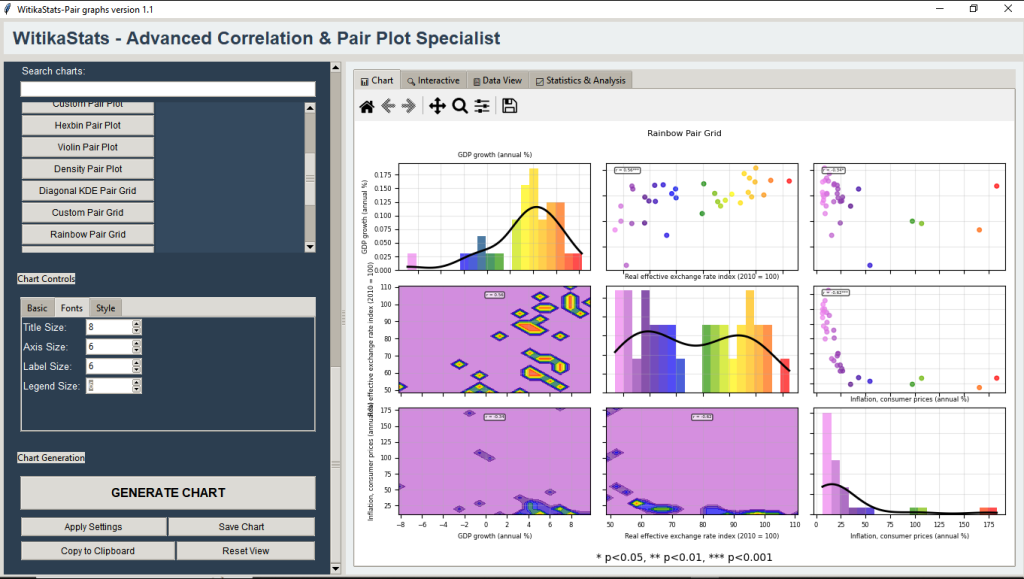Click chart list scrollbar down arrow
This screenshot has height=579, width=1024.
(310, 247)
